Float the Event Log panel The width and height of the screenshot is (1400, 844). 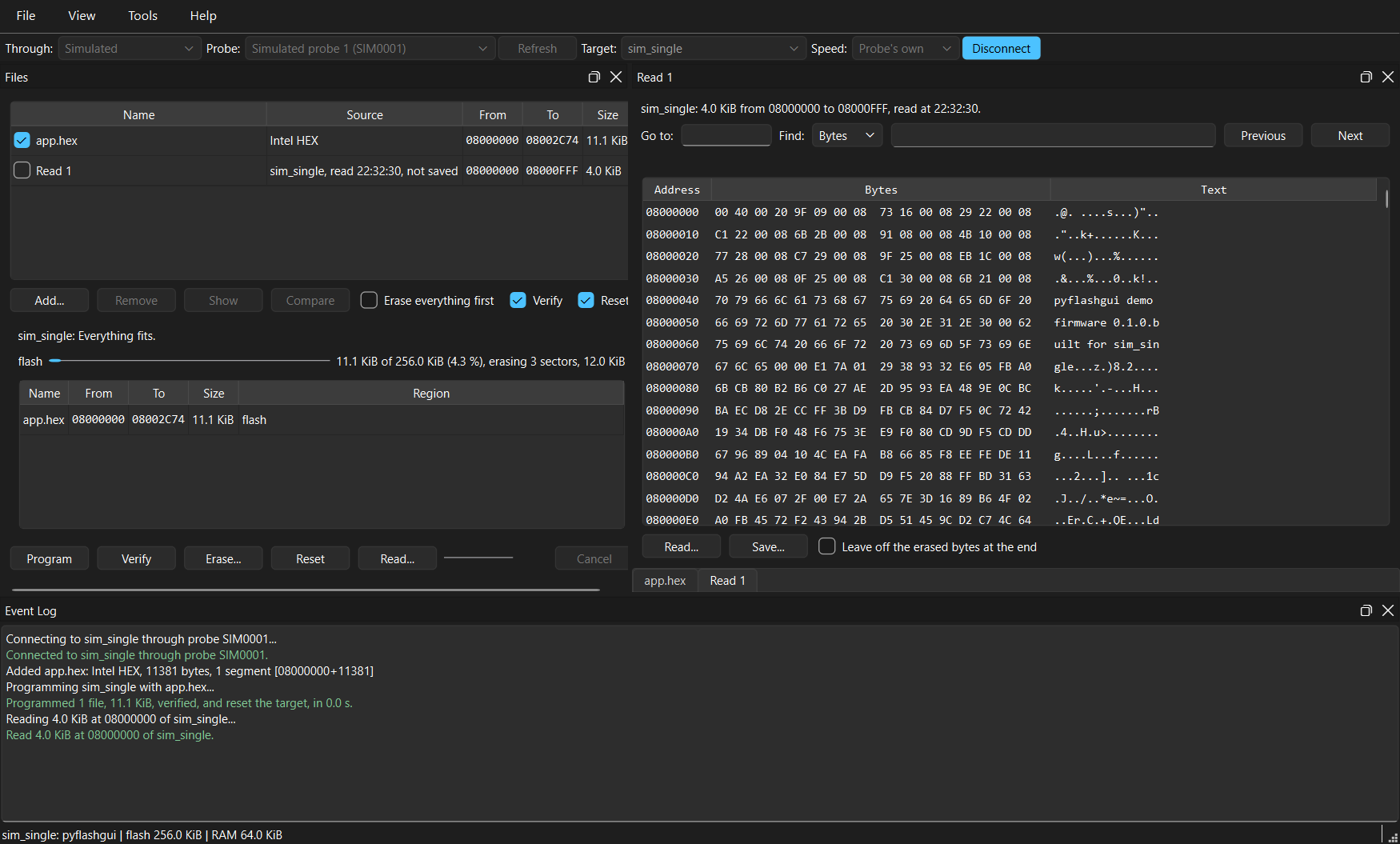click(x=1366, y=610)
